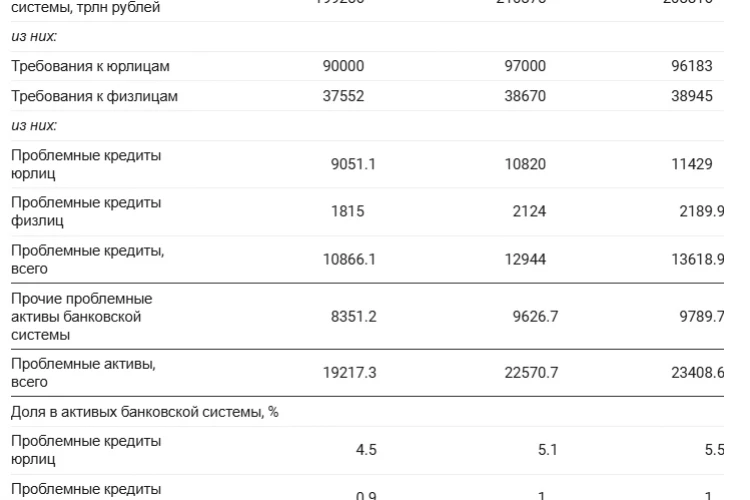Click the 'Требования к юрлицам' row label
Viewport: 750px width, 500px height.
(90, 66)
